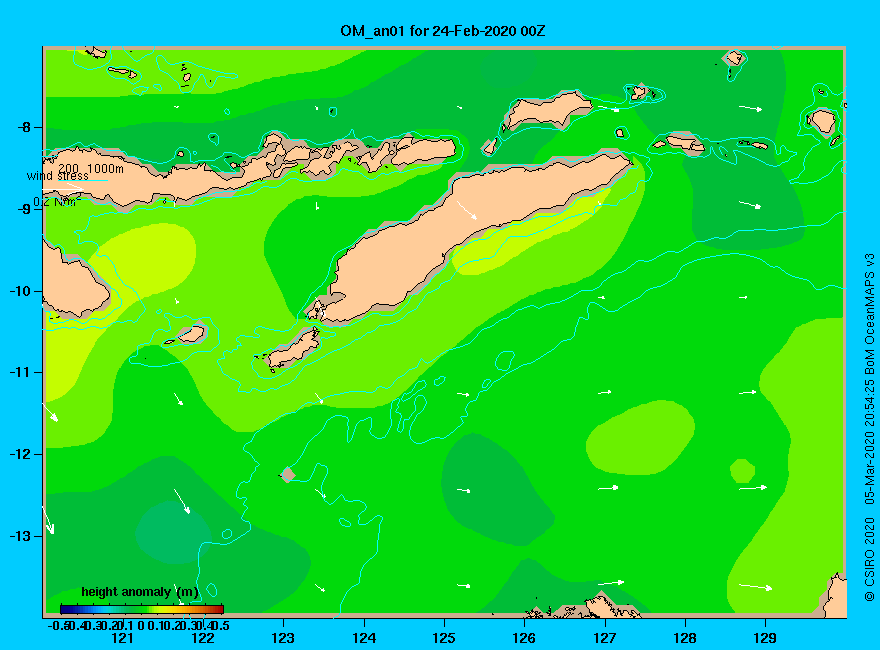
Task: Select Rote island southwest of Timor
Action: point(292,350)
